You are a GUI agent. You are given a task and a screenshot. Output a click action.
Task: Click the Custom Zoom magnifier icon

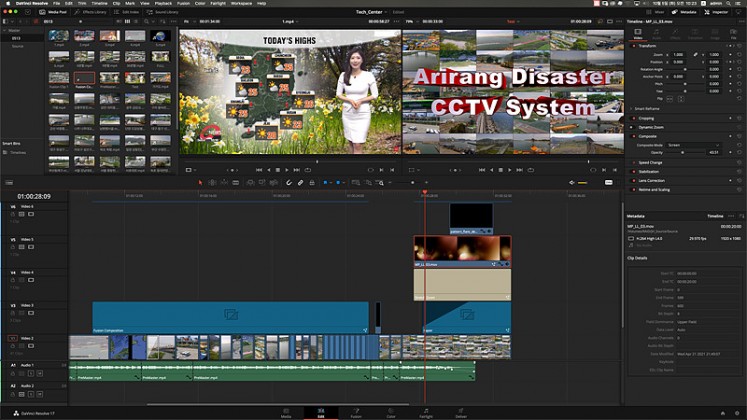pyautogui.click(x=379, y=182)
